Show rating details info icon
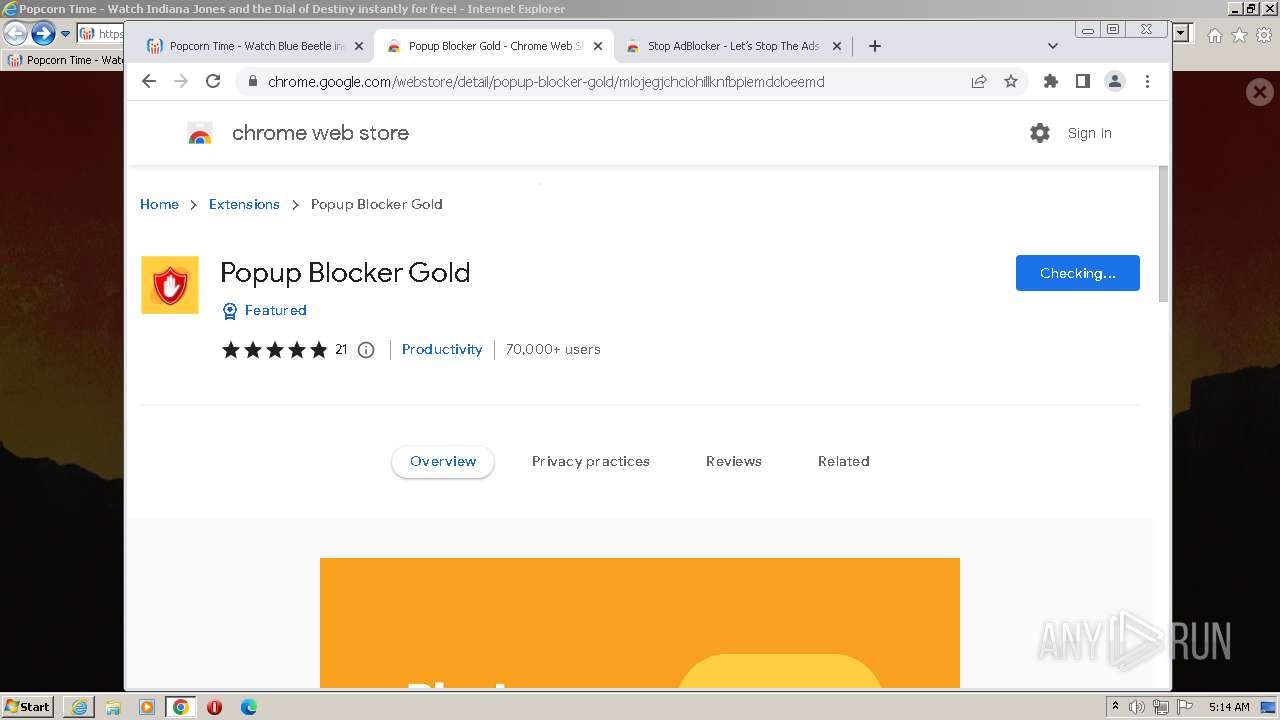This screenshot has width=1280, height=720. pyautogui.click(x=366, y=350)
